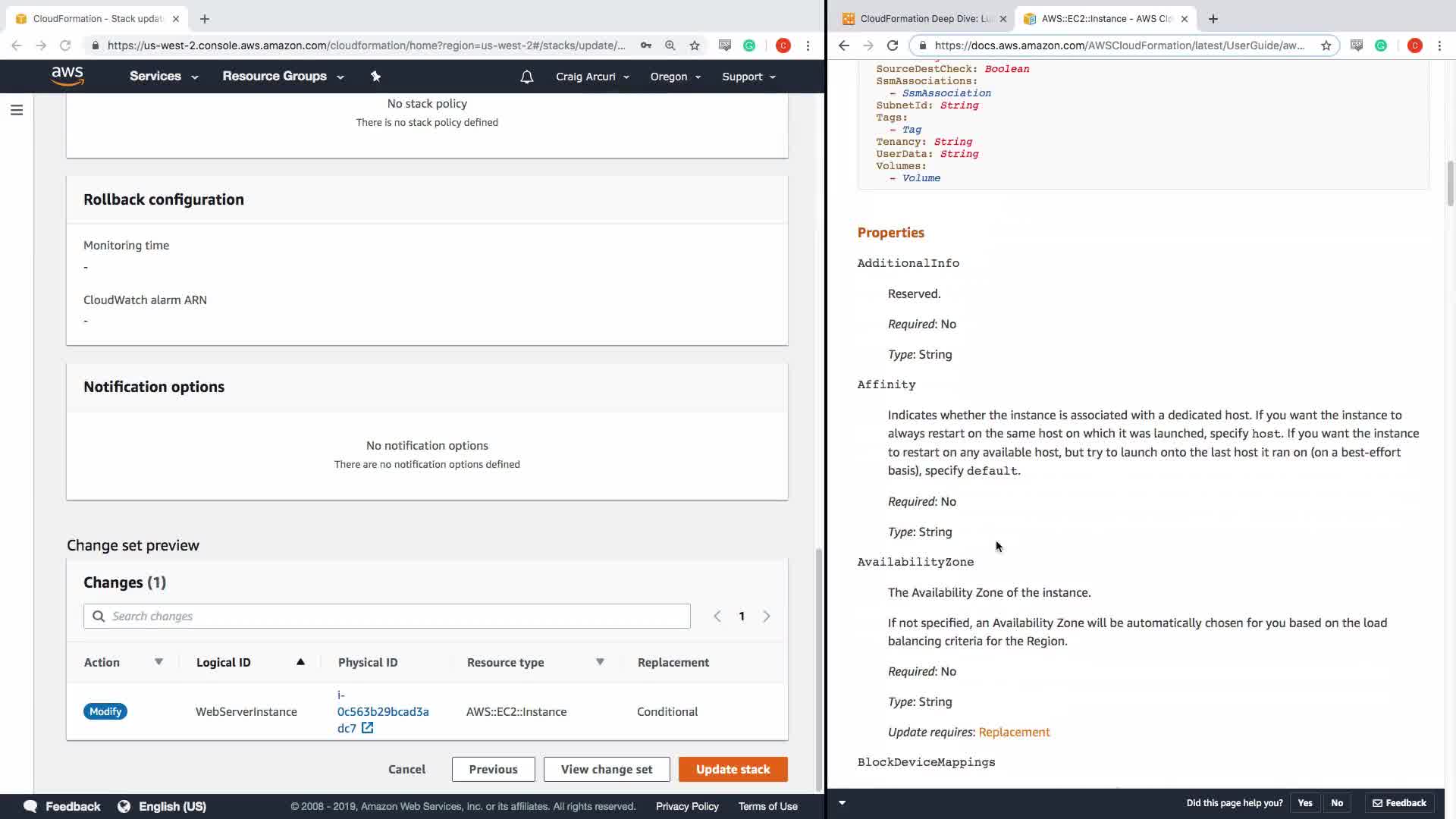Open the Action column filter dropdown
This screenshot has width=1456, height=819.
coord(158,662)
